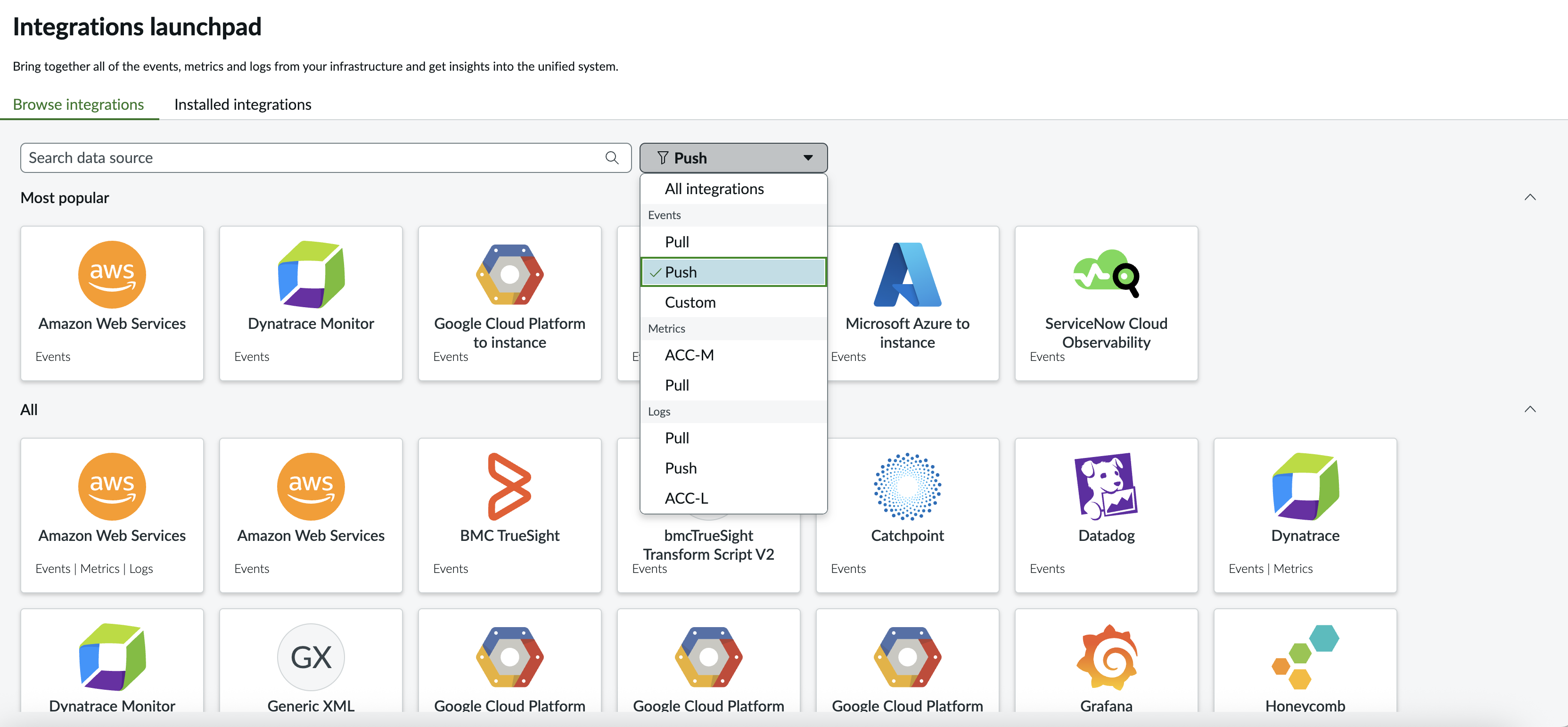Open AWS card with Events, Metrics, Logs
The image size is (1568, 727).
tap(112, 515)
